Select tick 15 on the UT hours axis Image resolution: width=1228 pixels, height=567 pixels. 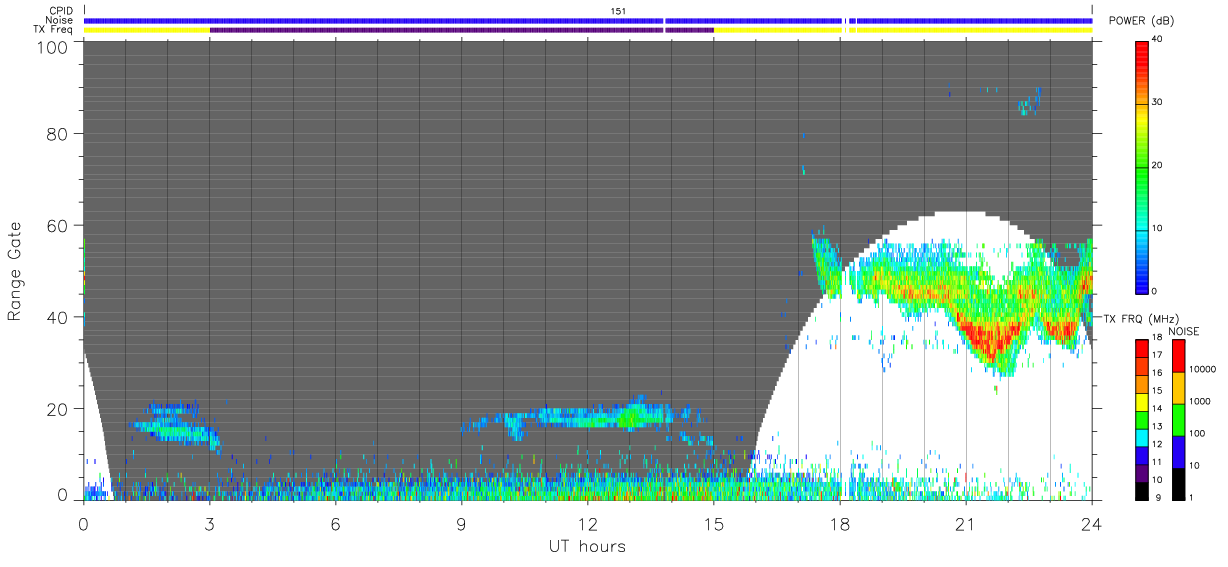[x=713, y=523]
